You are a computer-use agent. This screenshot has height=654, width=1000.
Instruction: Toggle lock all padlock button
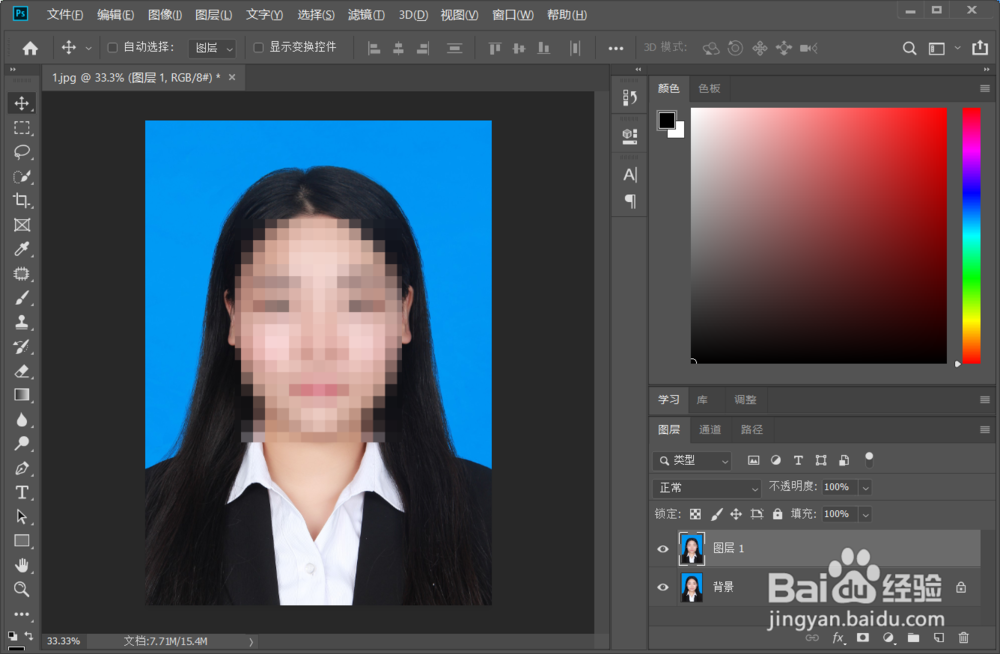point(777,514)
